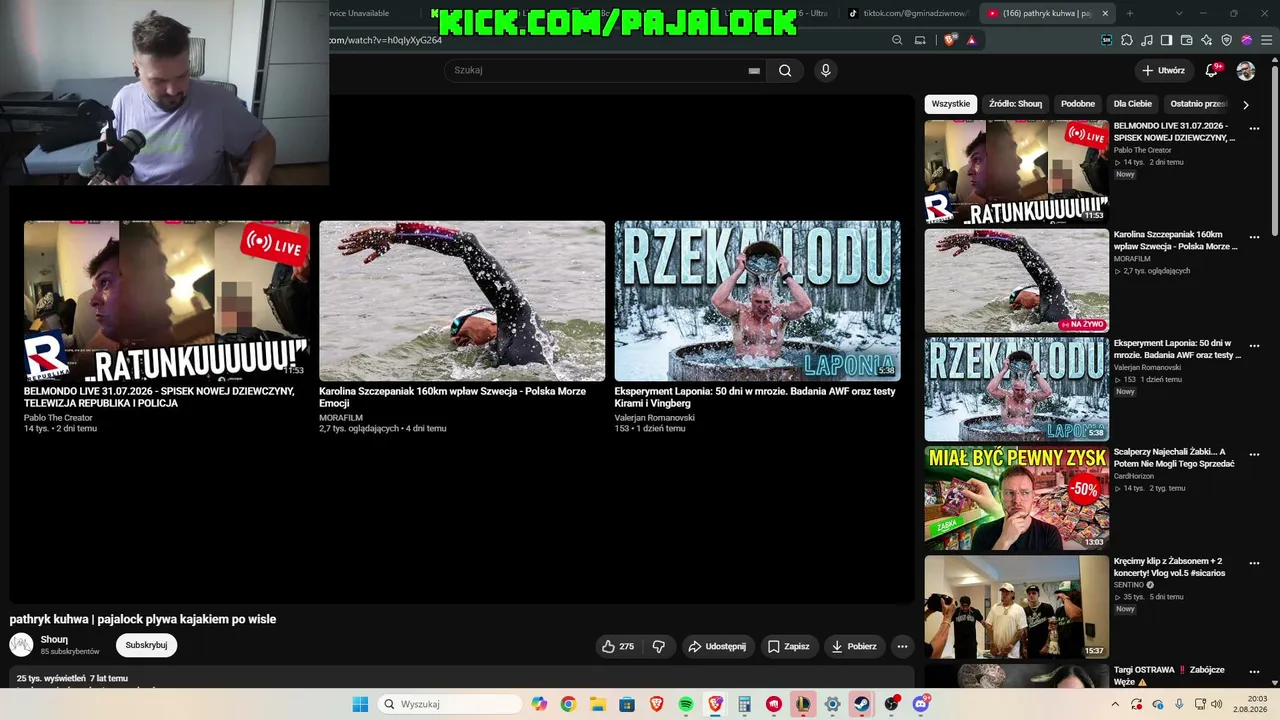Open the MIAŁ BYĆ PEWNY ZYSK sidebar thumbnail
1280x720 pixels.
tap(1016, 498)
